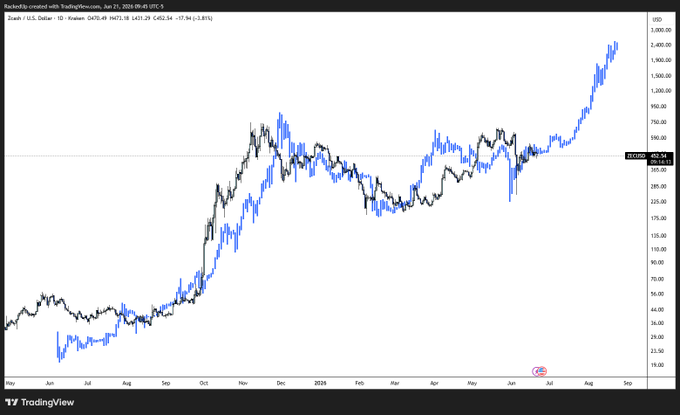680x415 pixels.
Task: Click the Dec label on the time axis
Action: click(x=281, y=383)
